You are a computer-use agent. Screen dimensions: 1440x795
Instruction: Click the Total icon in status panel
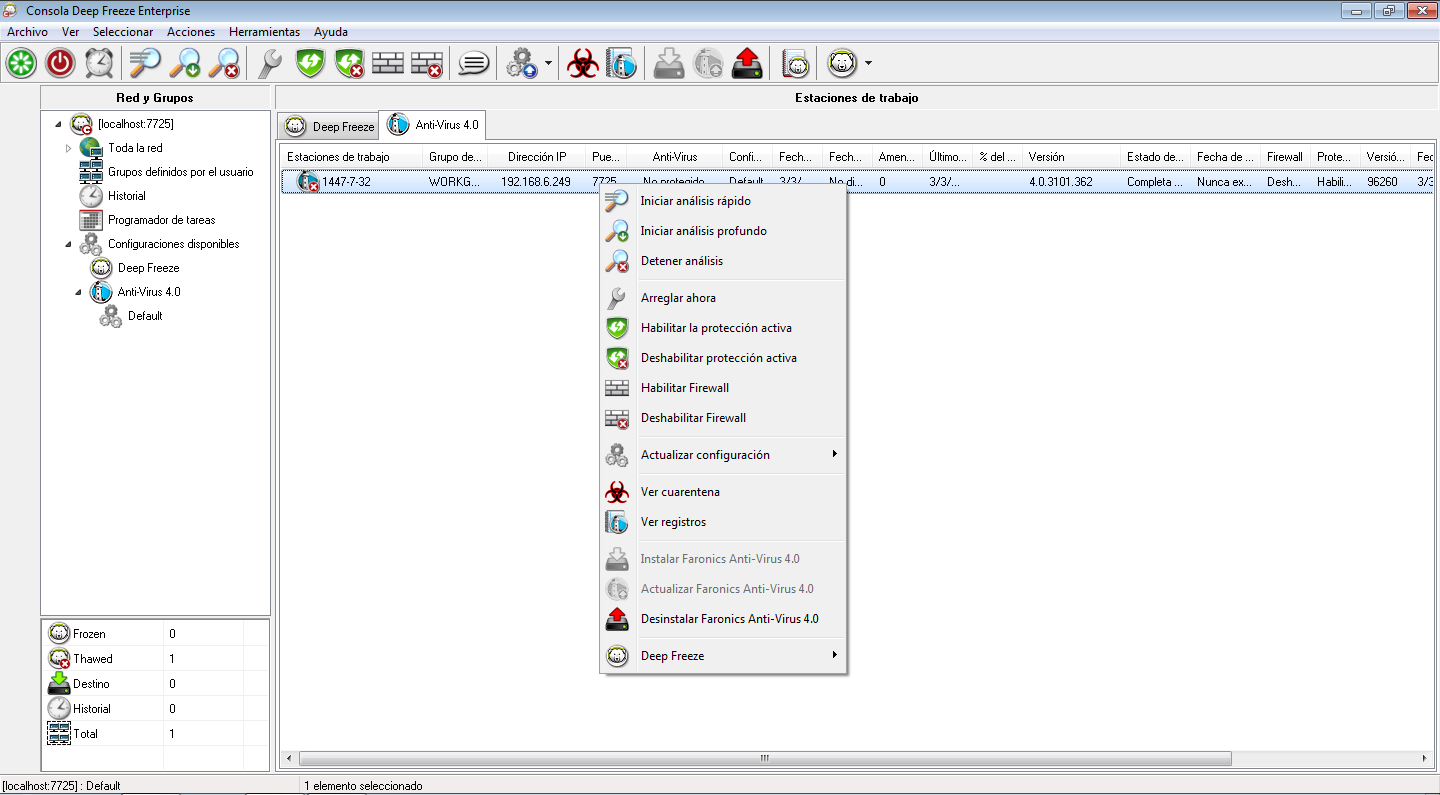pos(59,733)
